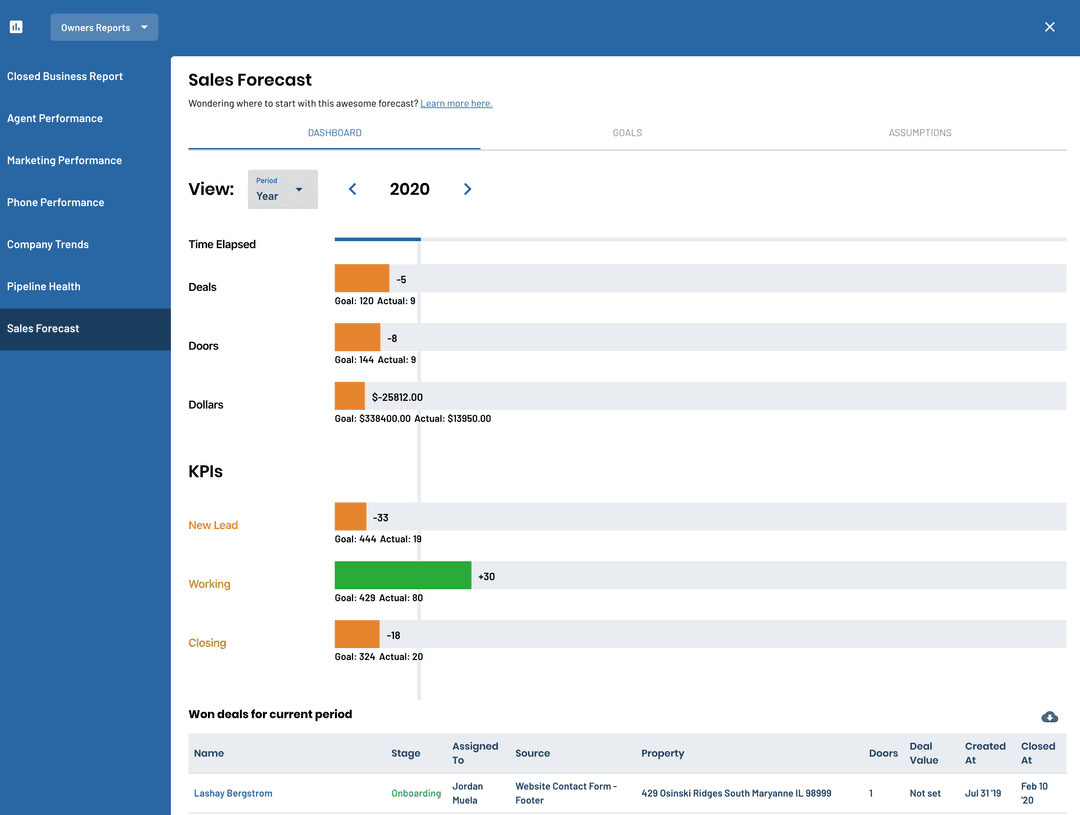Advance to next year with right chevron
Viewport: 1080px width, 815px height.
coord(467,189)
